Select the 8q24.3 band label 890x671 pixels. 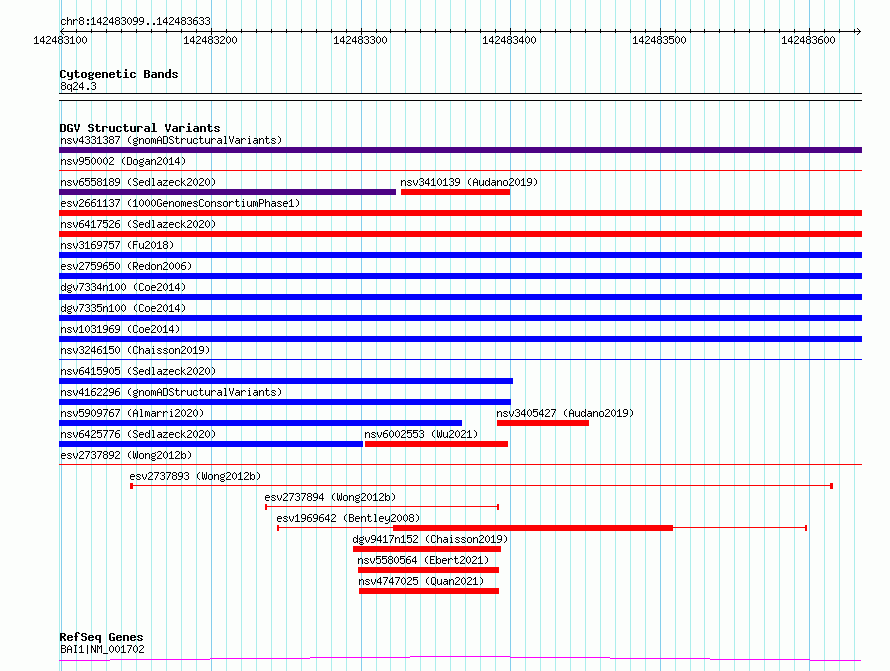78,86
